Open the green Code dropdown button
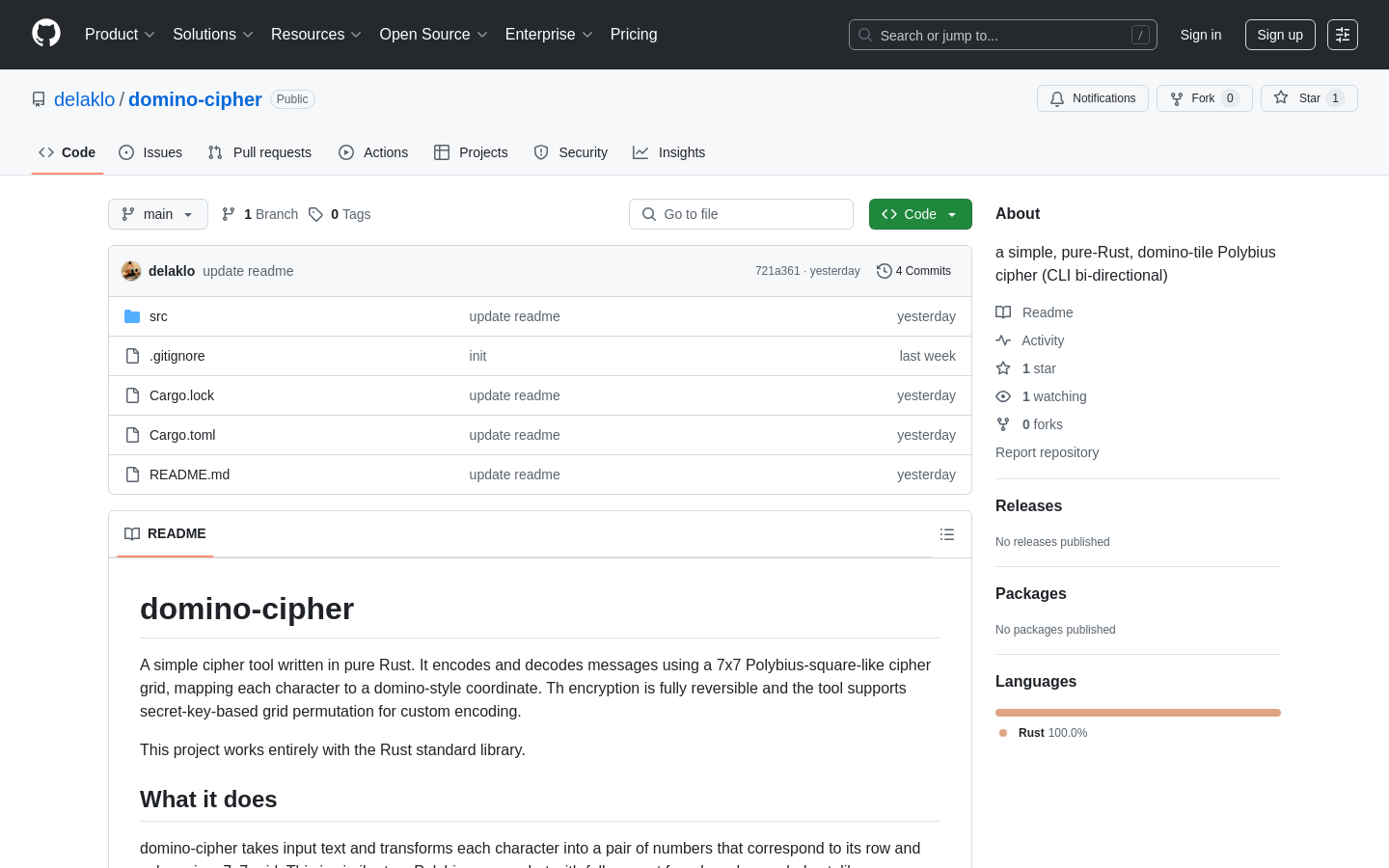 point(920,214)
